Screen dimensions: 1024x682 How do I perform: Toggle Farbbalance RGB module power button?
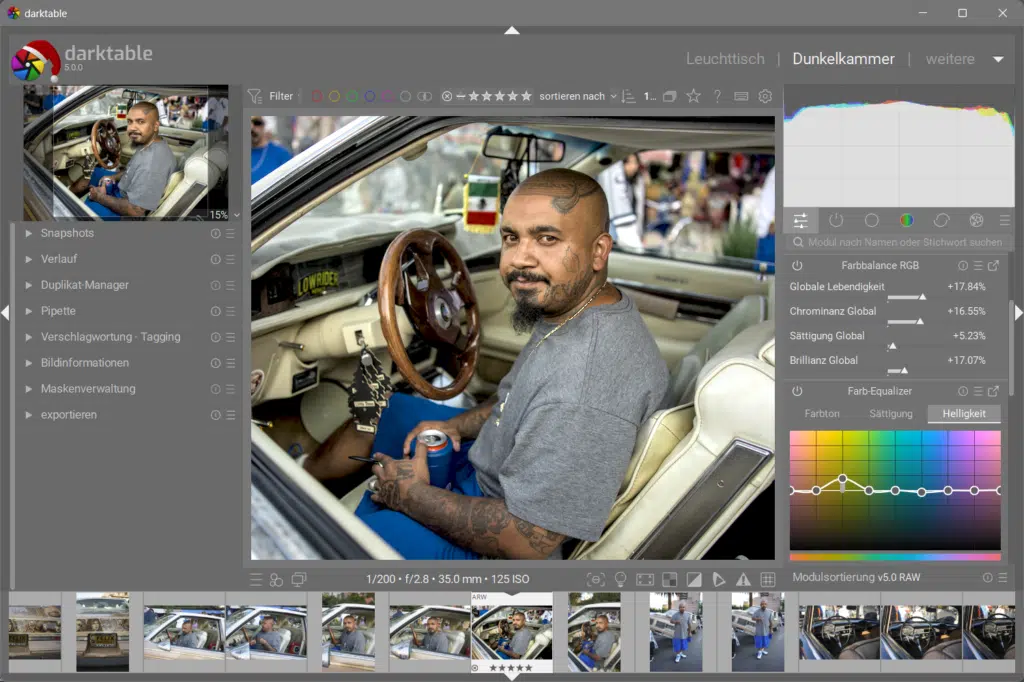797,266
